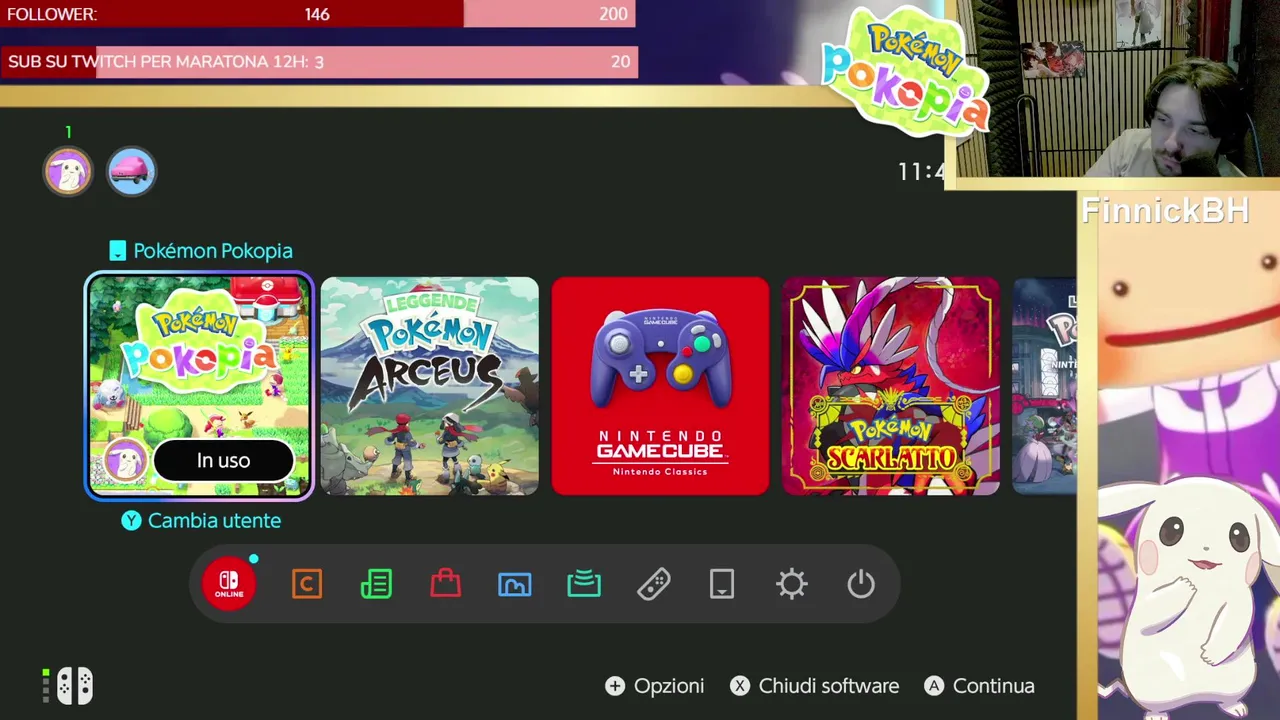
Task: Open the Power sleep mode icon
Action: pyautogui.click(x=861, y=584)
